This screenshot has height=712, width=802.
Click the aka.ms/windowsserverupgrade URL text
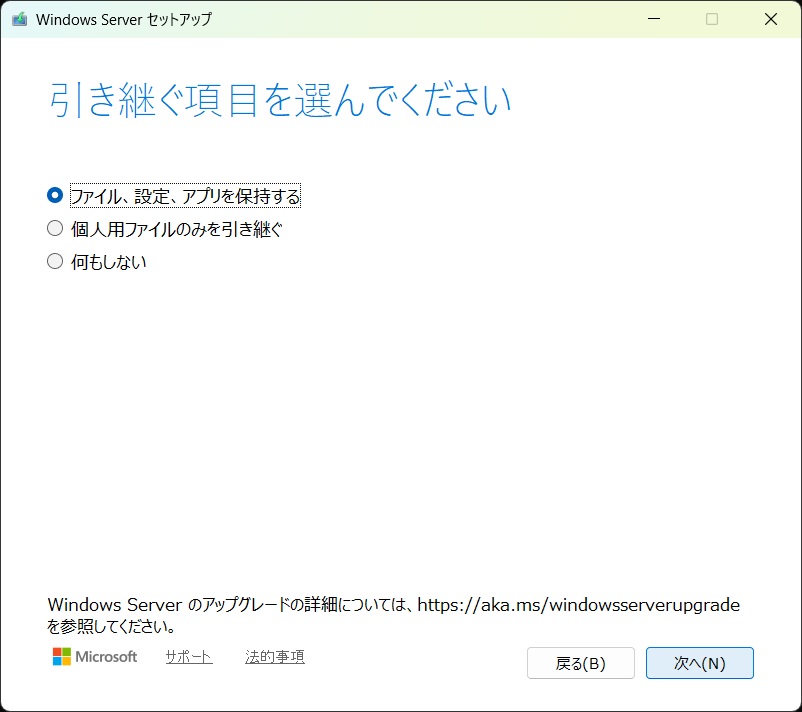coord(578,605)
